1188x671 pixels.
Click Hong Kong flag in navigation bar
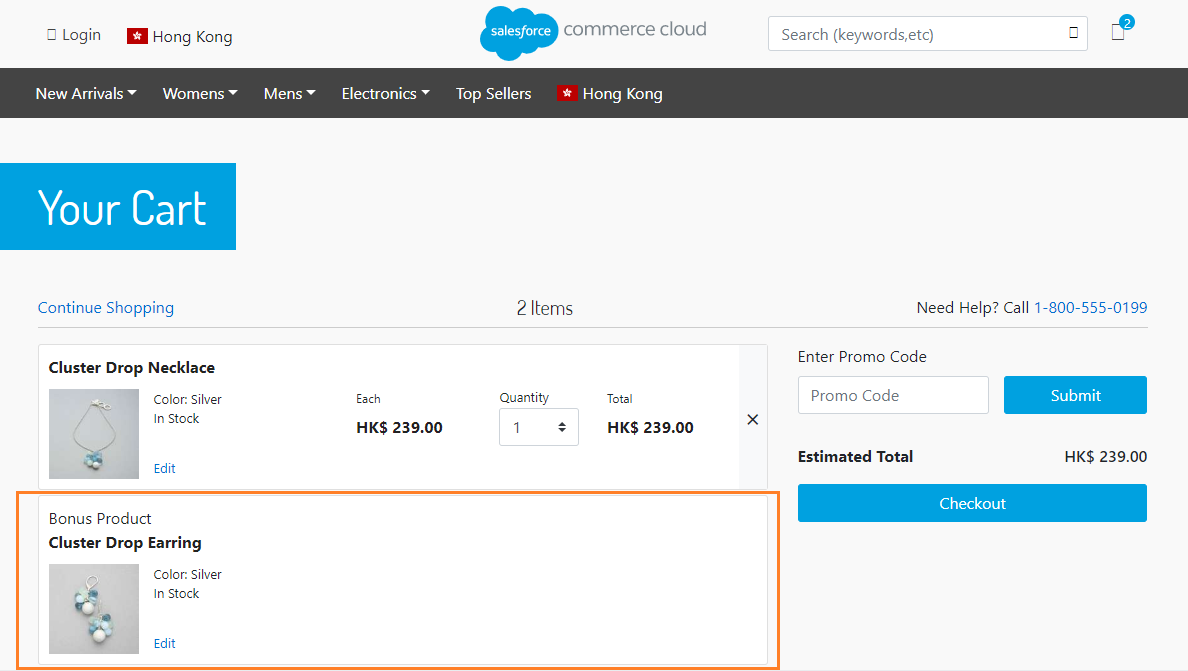[567, 93]
